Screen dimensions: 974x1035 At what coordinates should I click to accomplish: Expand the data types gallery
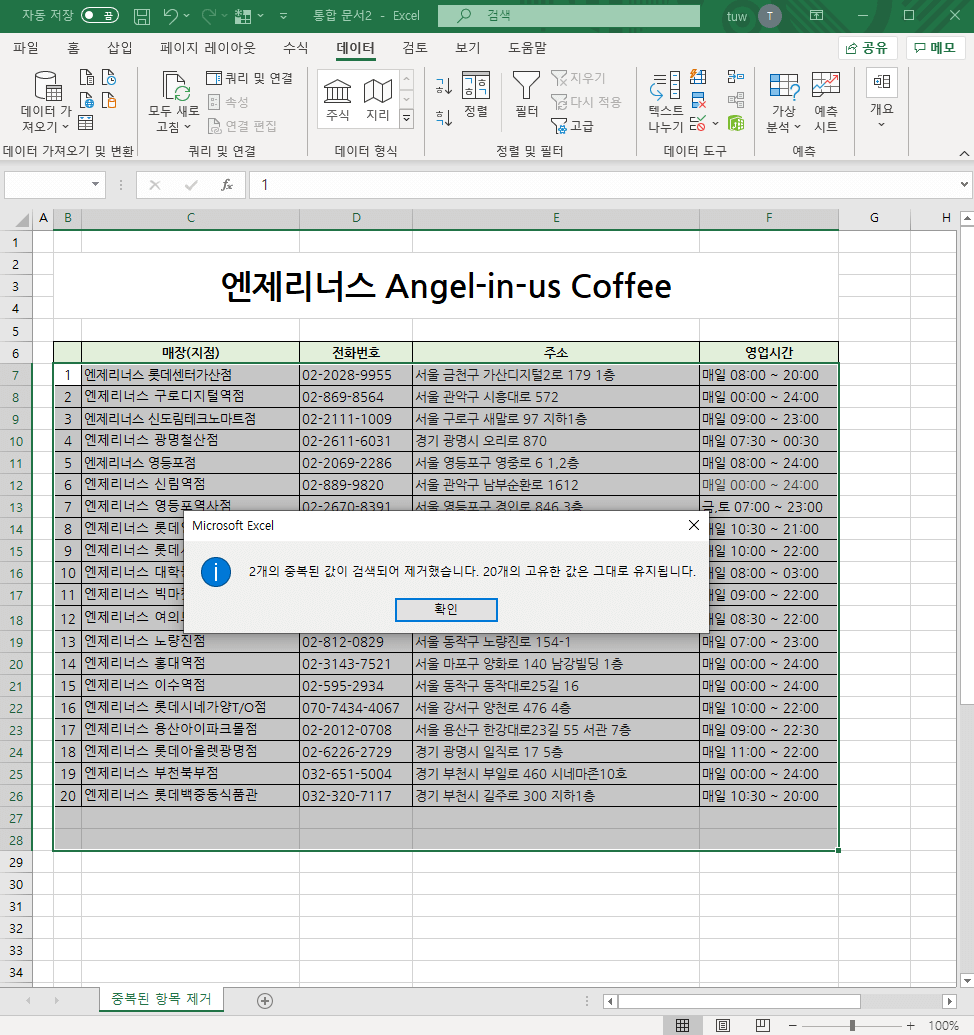click(407, 119)
